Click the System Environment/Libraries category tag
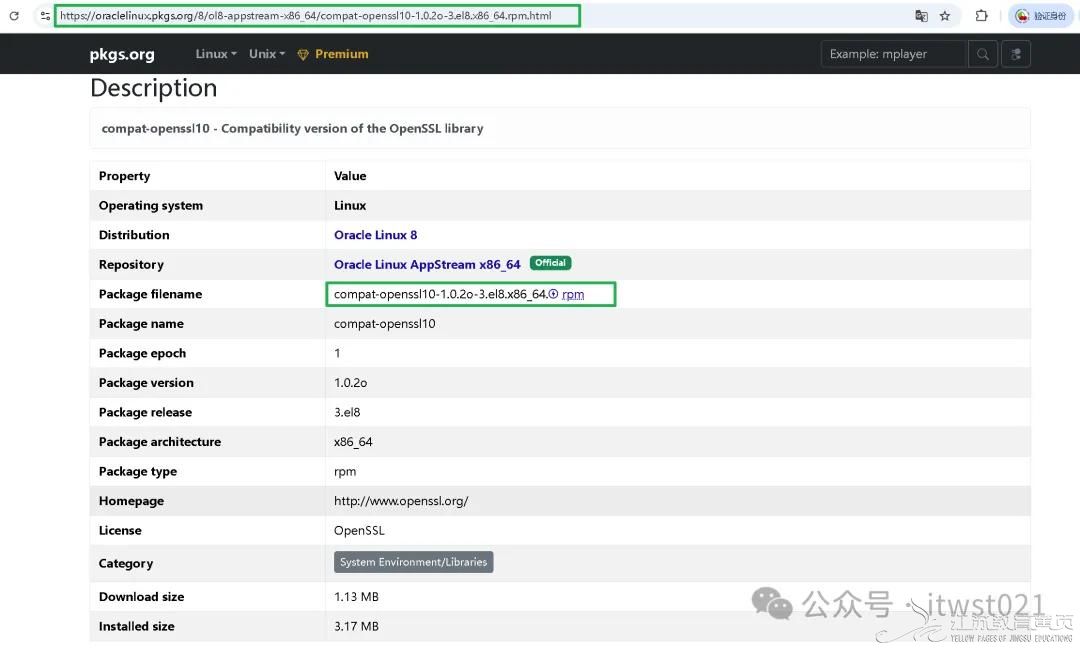 click(413, 562)
